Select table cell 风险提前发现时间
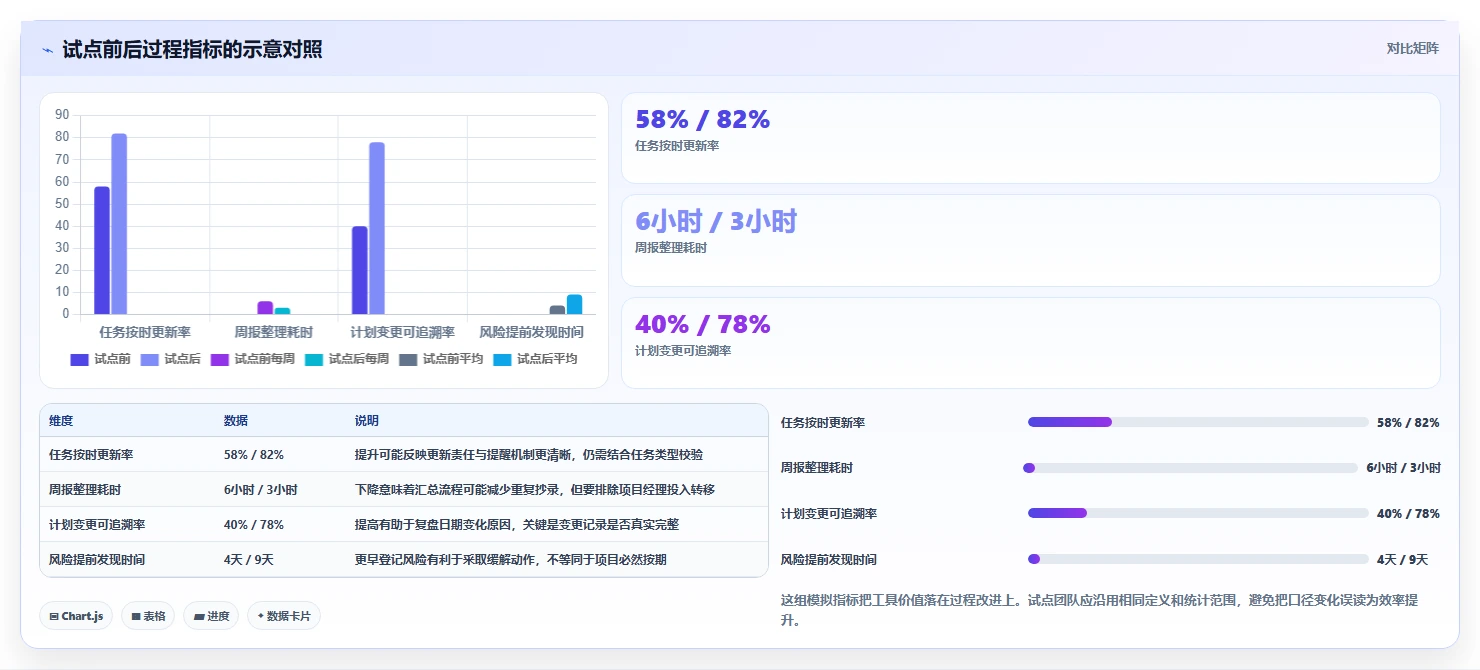The width and height of the screenshot is (1480, 670). point(97,559)
